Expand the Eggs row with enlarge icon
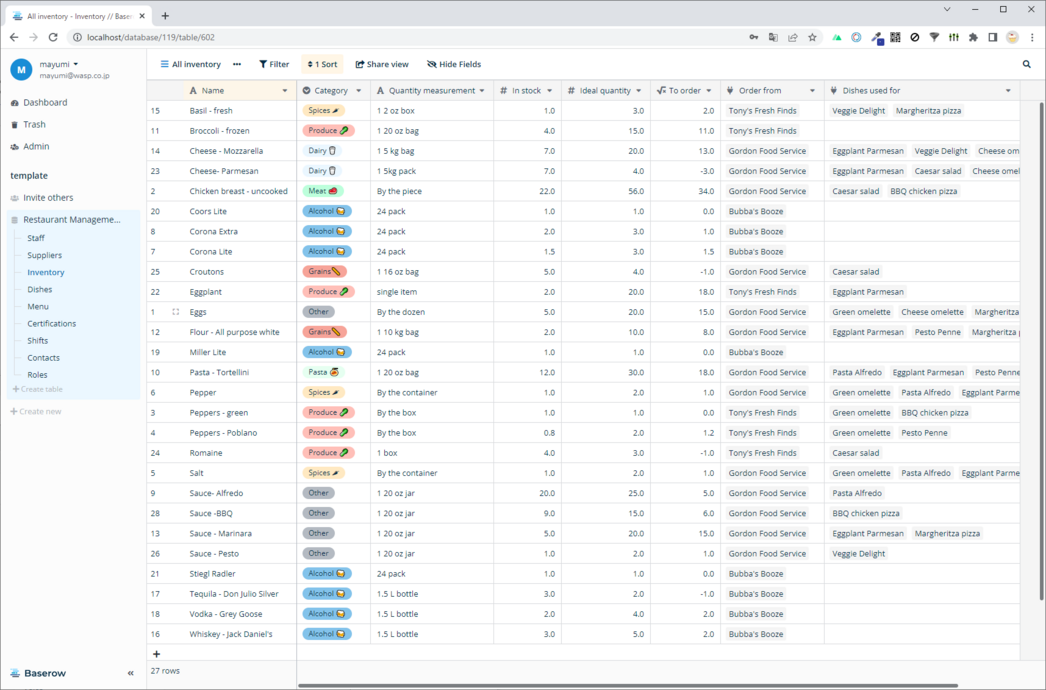Viewport: 1046px width, 690px height. 175,312
